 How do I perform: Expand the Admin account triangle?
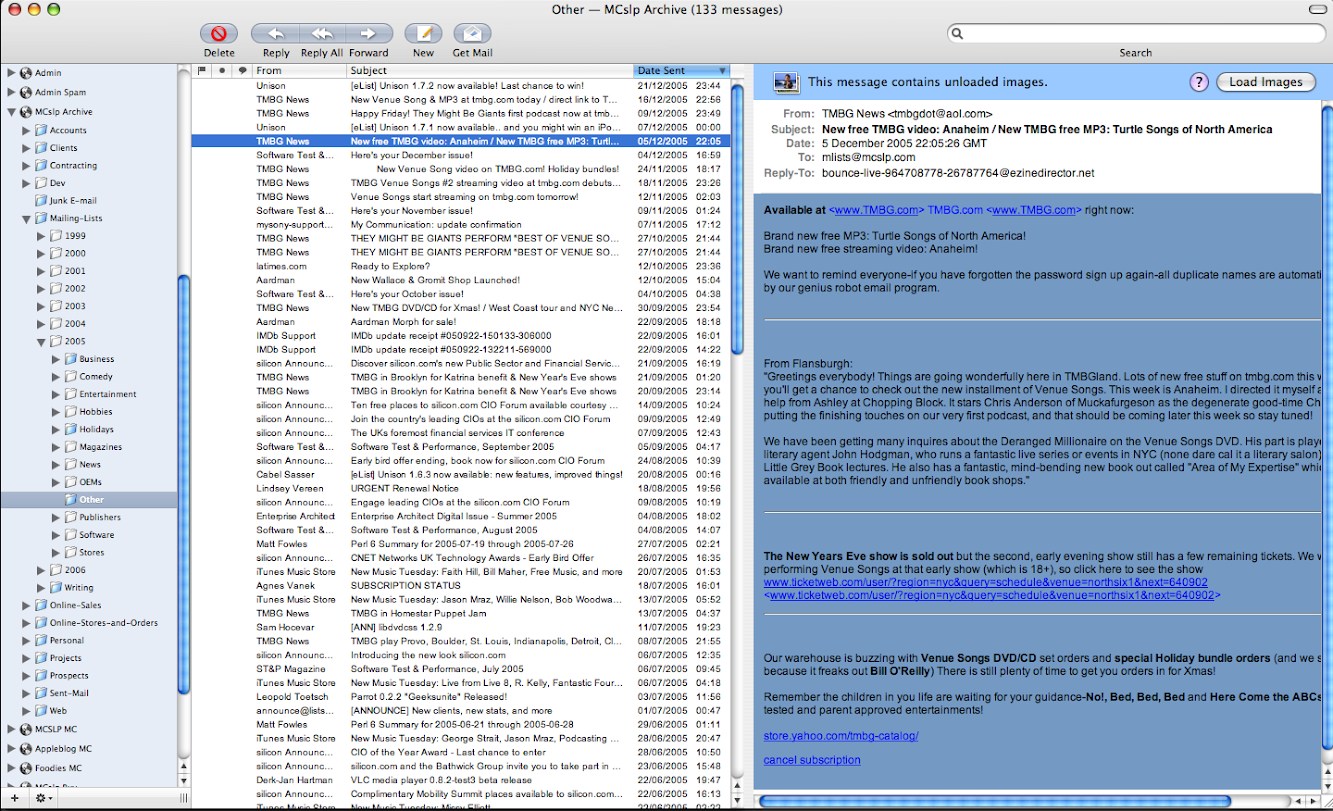tap(11, 73)
